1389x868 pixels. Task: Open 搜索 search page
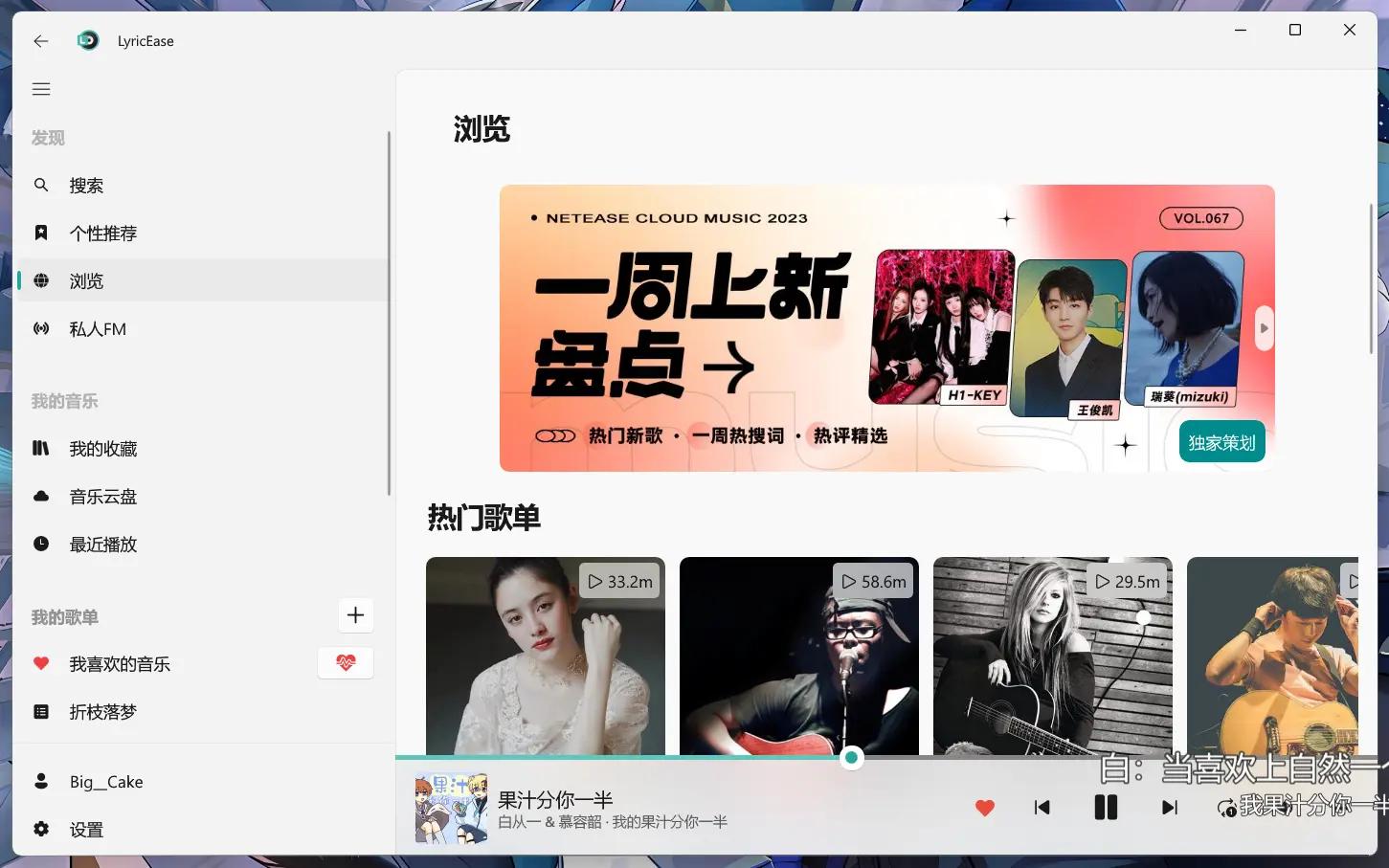coord(86,186)
